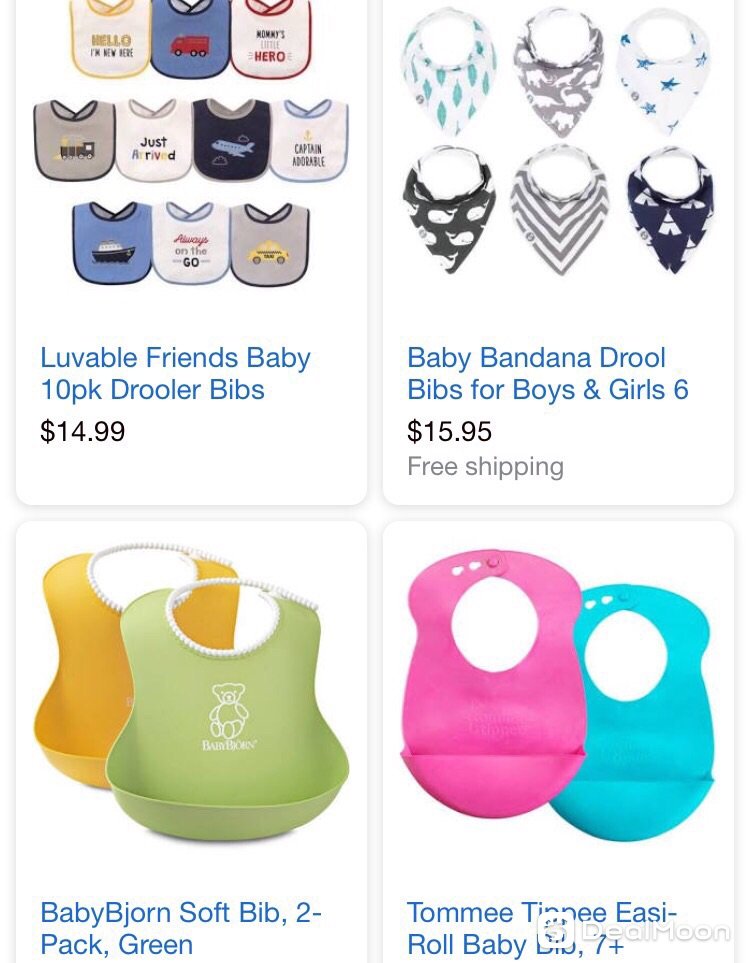Open BabyBjorn Soft Bib 2-Pack Green link
Viewport: 750px width, 963px height.
click(181, 928)
